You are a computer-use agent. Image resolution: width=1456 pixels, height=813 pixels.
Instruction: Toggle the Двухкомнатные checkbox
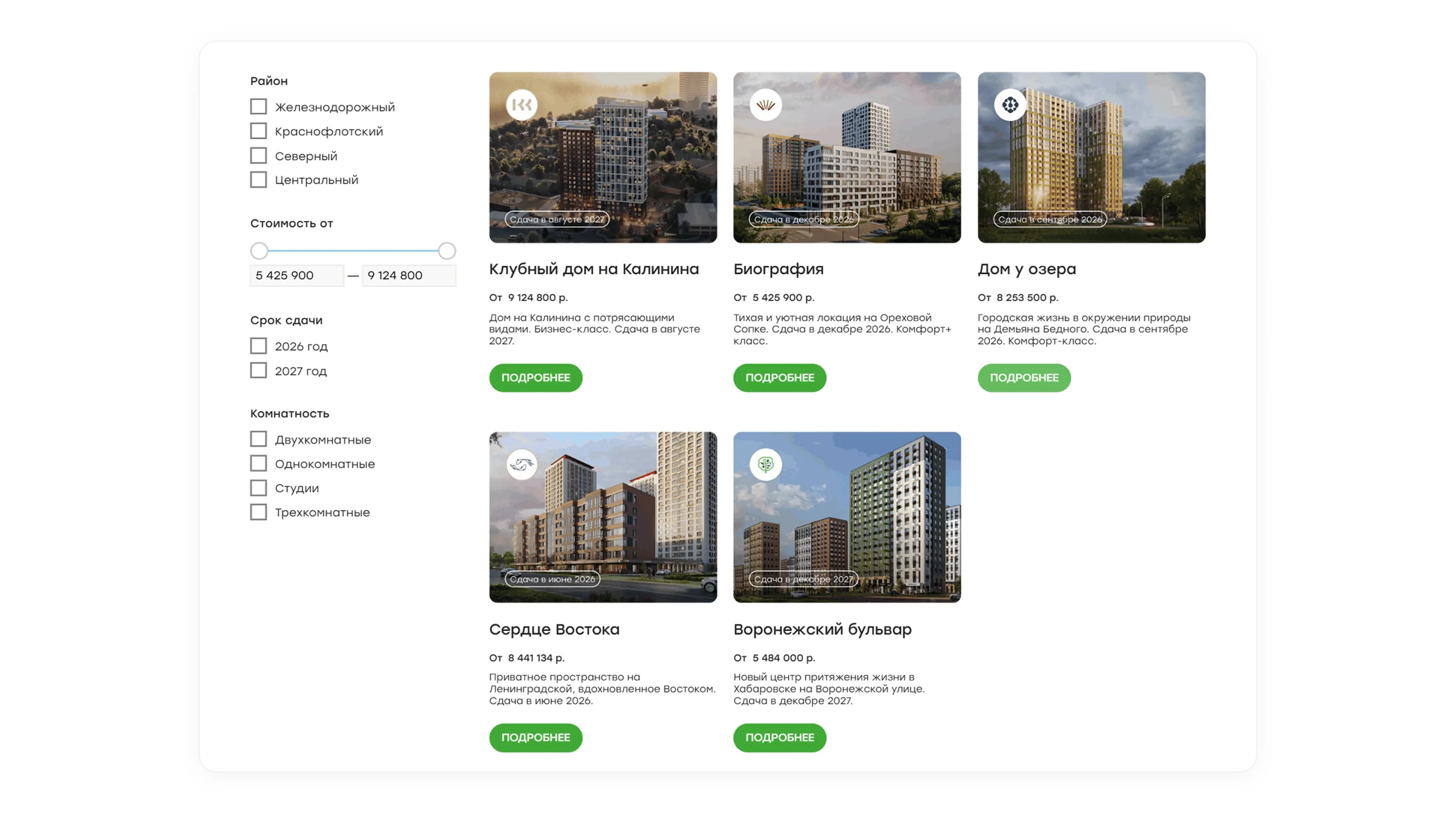pos(258,439)
